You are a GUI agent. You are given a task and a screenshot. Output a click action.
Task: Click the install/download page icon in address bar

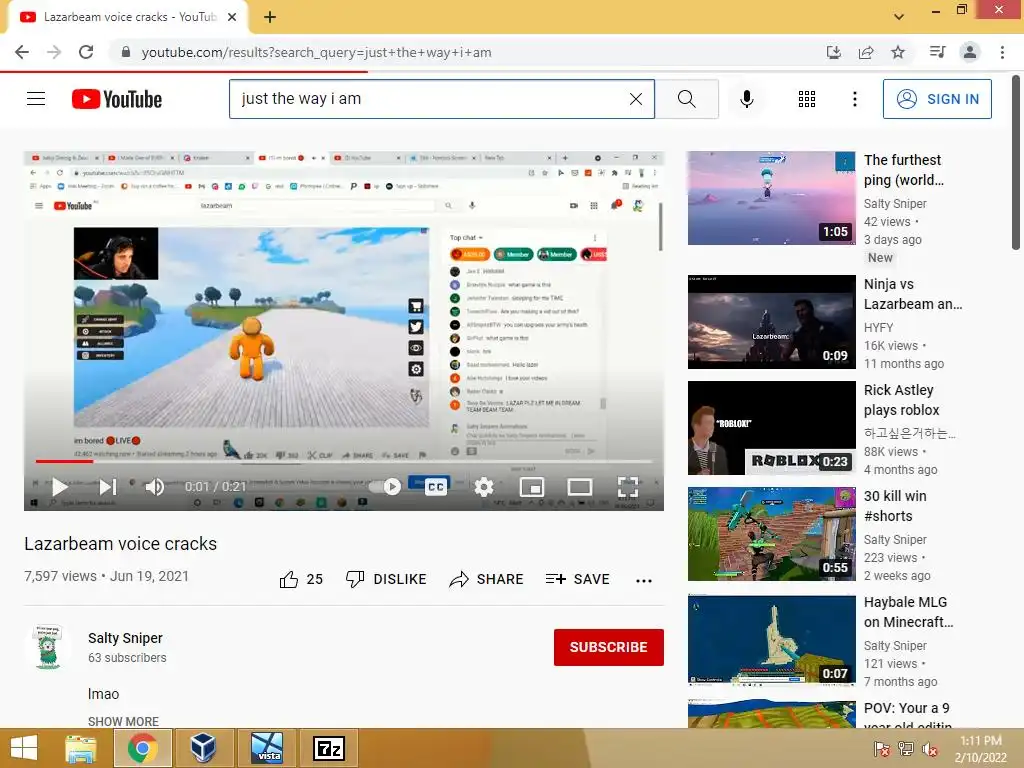[833, 52]
